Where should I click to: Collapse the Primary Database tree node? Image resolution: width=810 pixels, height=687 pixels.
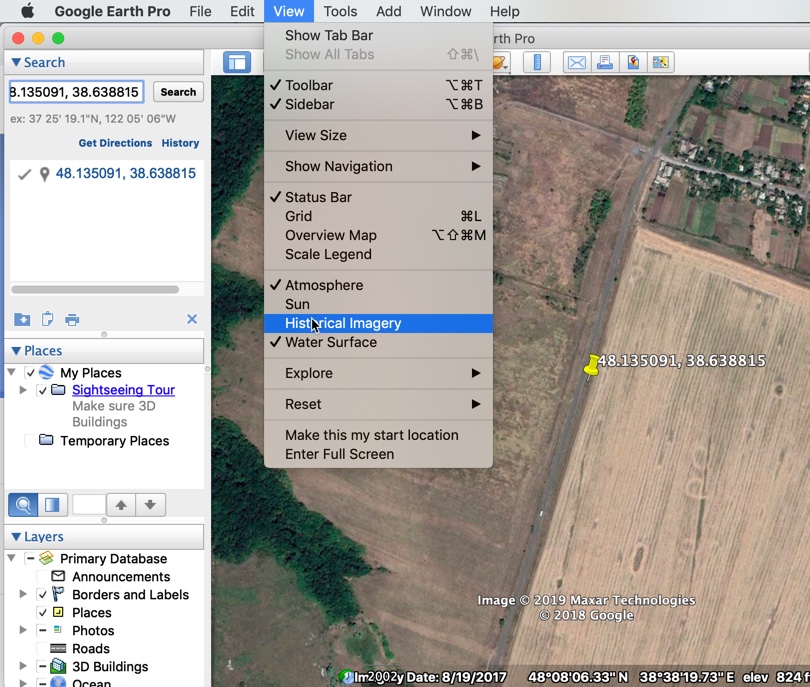click(11, 558)
